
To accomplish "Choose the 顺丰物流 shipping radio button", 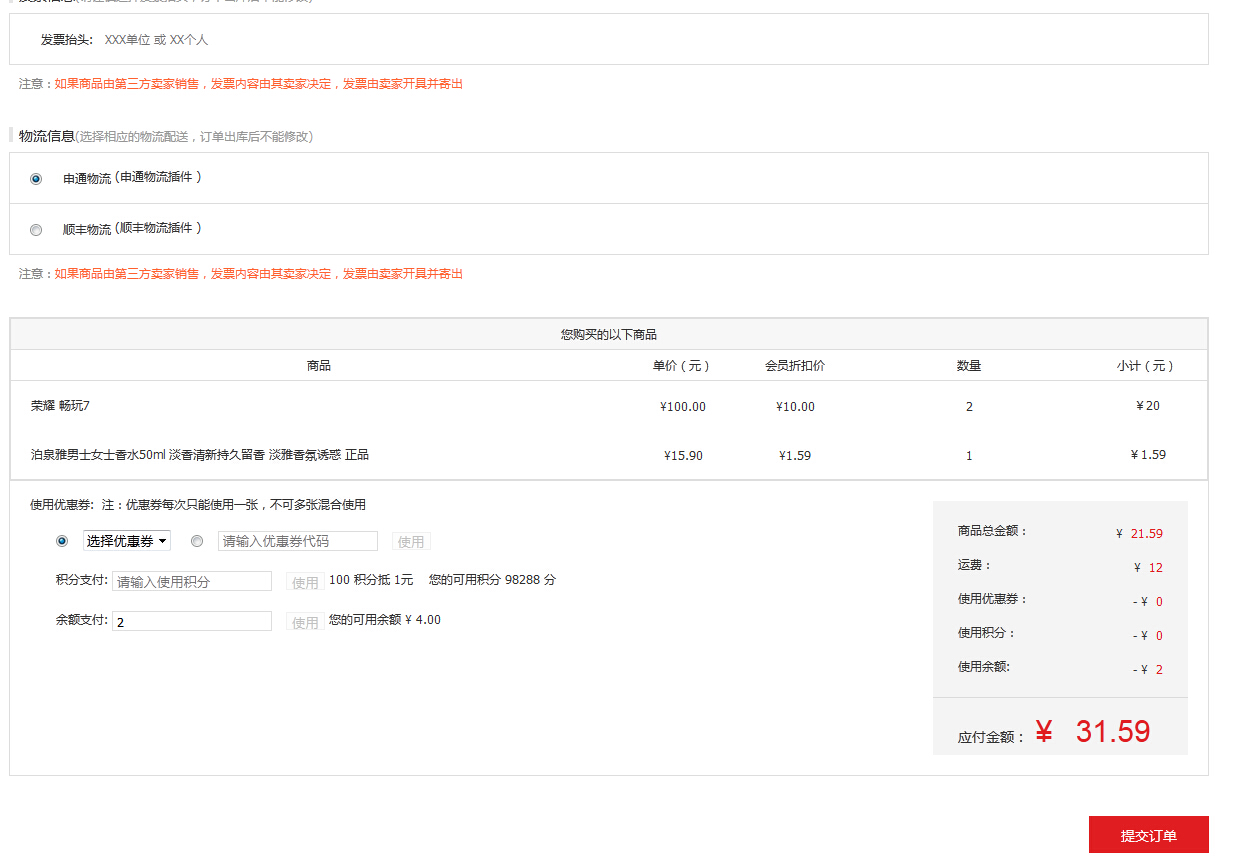I will click(x=36, y=230).
